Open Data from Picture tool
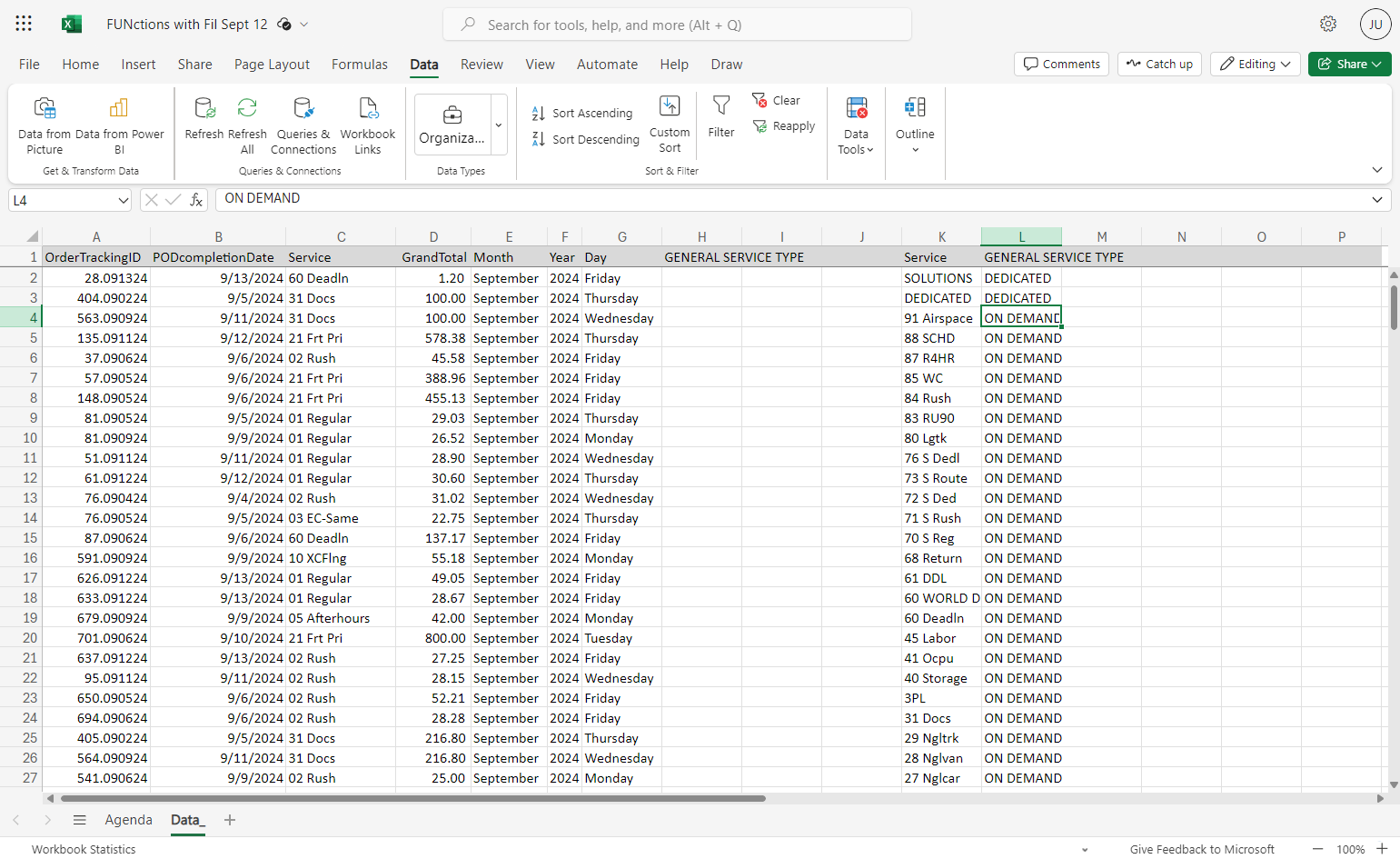Screen dimensions: 1400x859 click(x=45, y=125)
